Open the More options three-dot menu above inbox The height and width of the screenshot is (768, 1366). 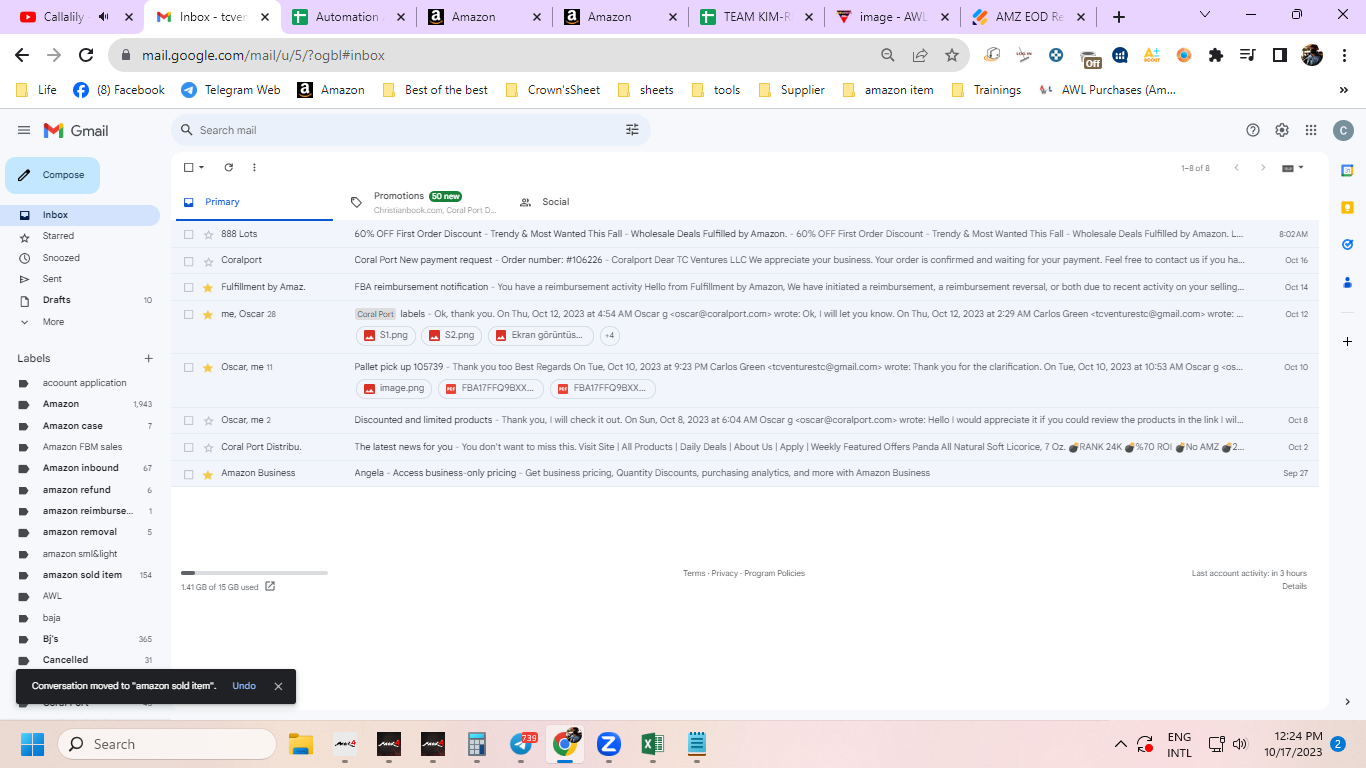[x=254, y=167]
